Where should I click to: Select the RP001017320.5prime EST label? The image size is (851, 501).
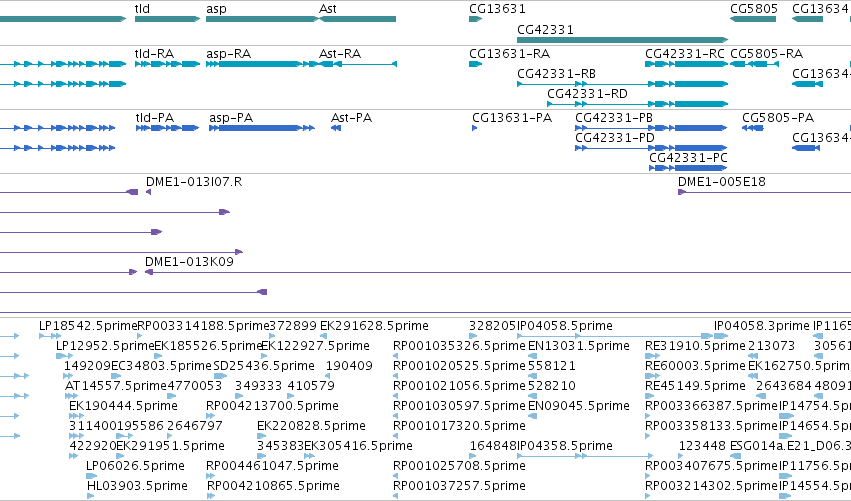point(459,426)
